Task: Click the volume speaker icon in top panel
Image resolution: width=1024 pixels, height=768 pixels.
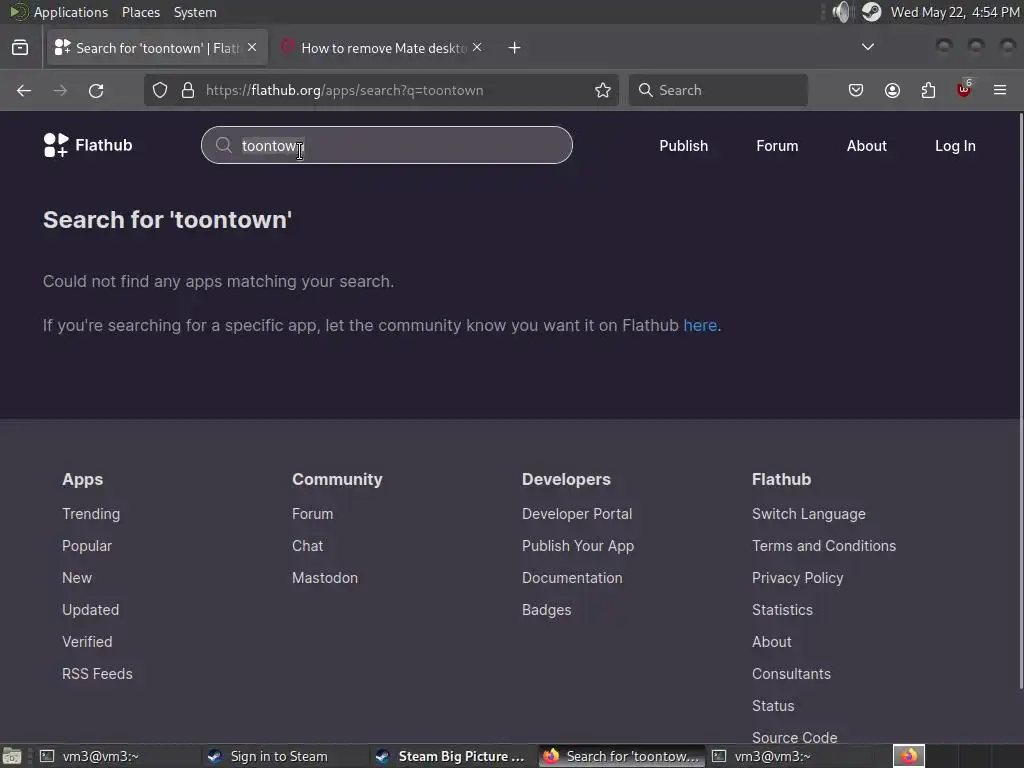Action: pyautogui.click(x=842, y=12)
